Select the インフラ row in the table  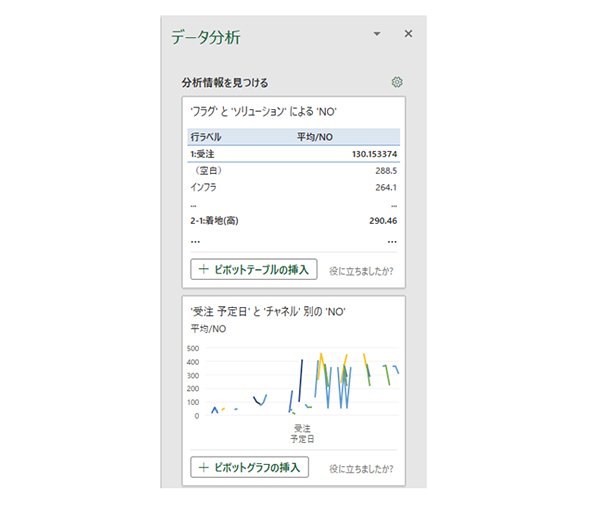coord(293,187)
